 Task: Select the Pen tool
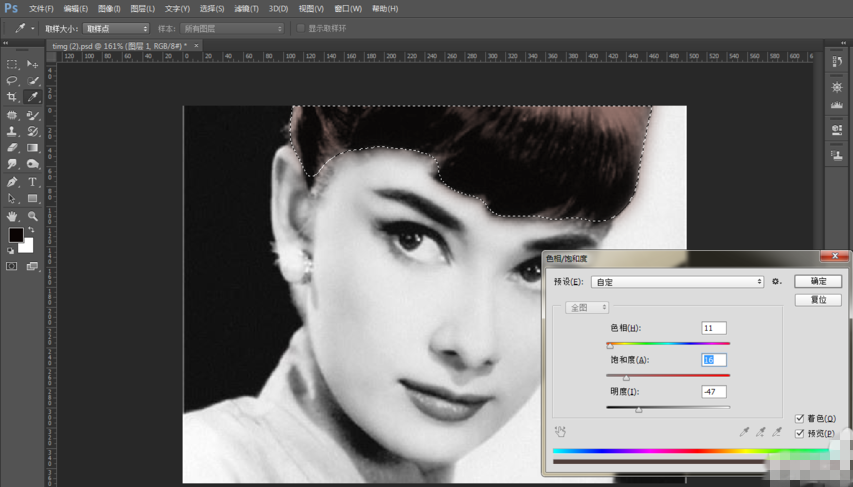(x=12, y=182)
